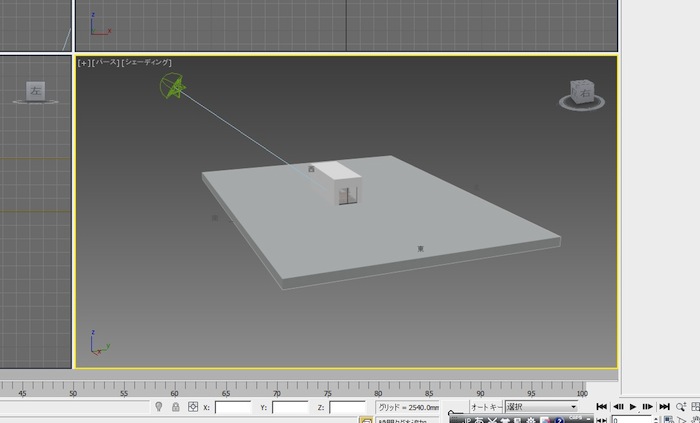
Task: Click the isolate selection lightbulb icon
Action: 158,407
